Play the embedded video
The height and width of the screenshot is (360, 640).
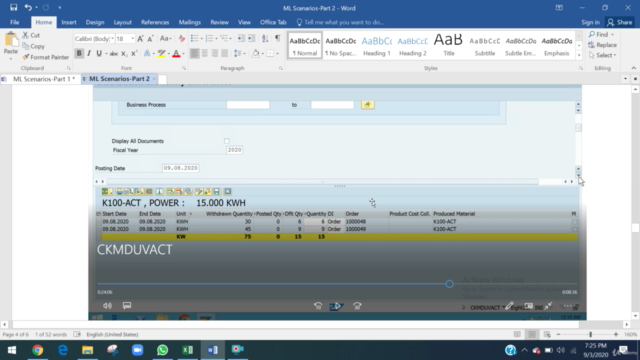pos(337,306)
